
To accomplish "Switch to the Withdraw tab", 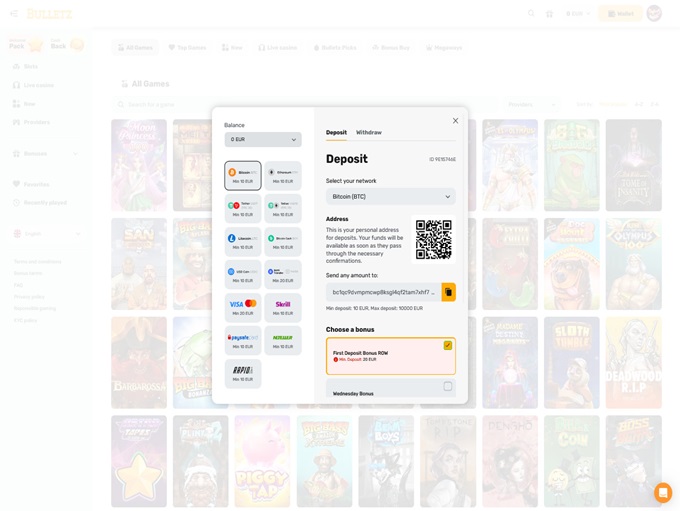I will [x=368, y=132].
